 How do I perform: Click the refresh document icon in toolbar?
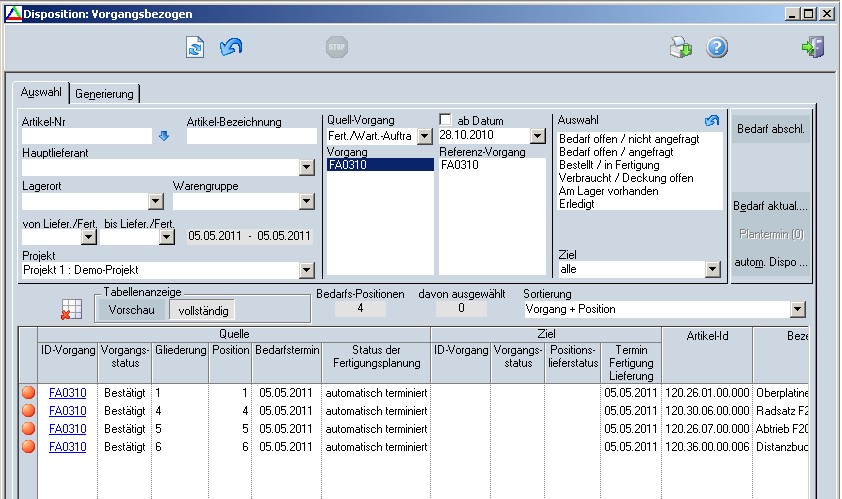coord(195,47)
